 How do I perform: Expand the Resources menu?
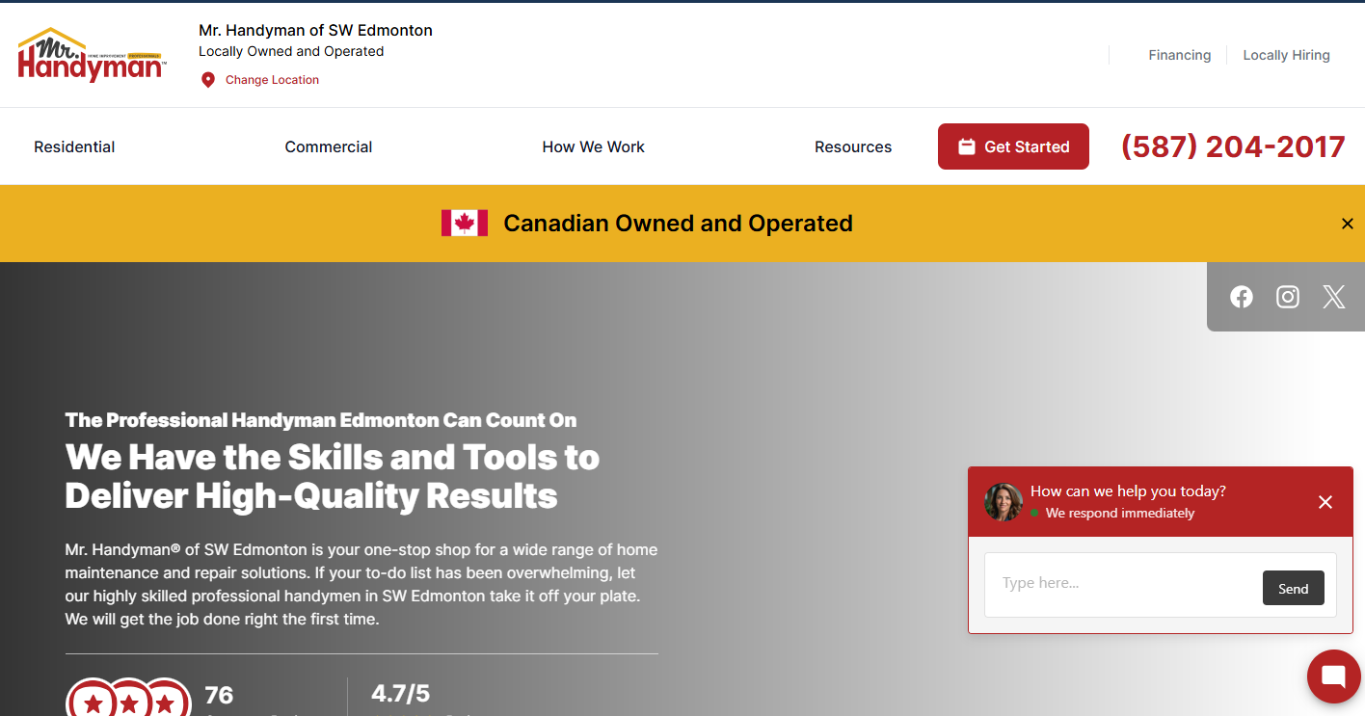[852, 147]
